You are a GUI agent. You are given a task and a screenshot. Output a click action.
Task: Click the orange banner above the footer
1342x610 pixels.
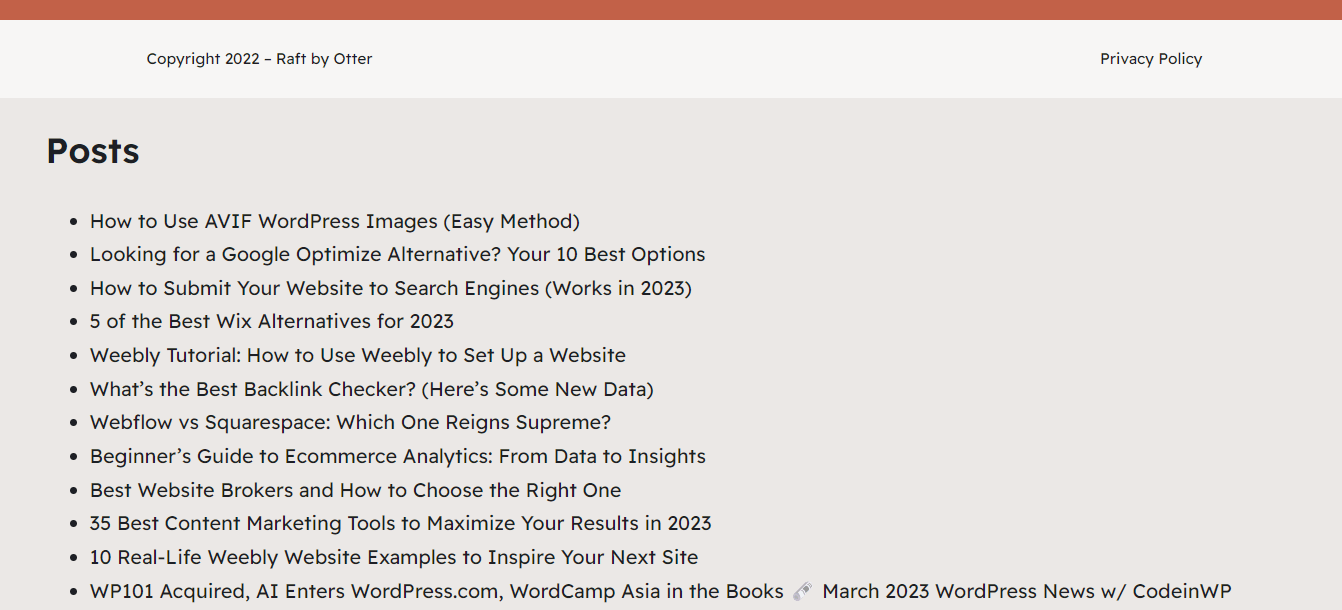[671, 12]
